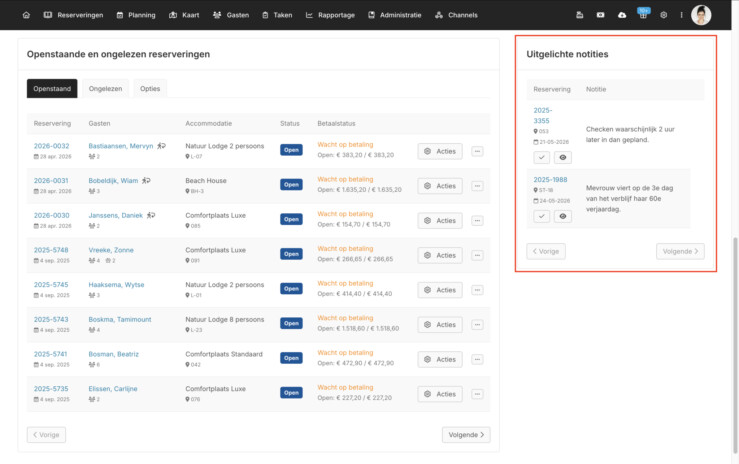Go to Volgende page of reservations list
Screen dimensions: 739x464
(466, 435)
